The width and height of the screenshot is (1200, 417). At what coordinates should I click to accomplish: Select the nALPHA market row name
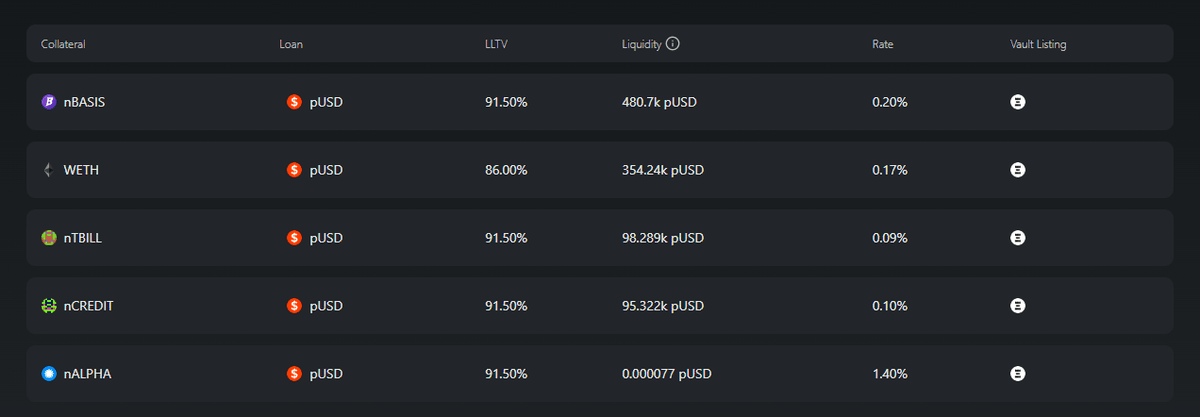tap(87, 374)
